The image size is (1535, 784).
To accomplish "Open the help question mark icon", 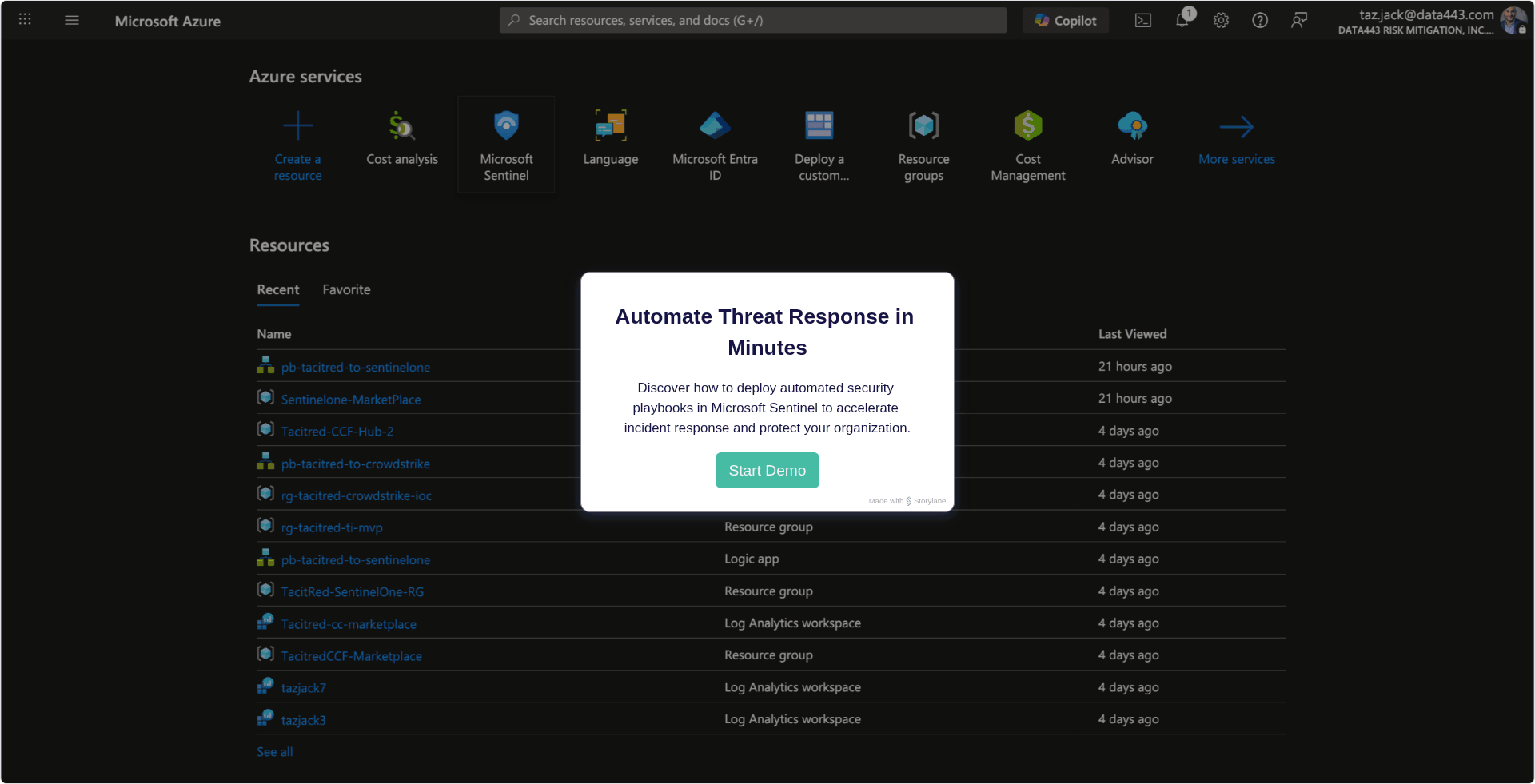I will point(1260,20).
